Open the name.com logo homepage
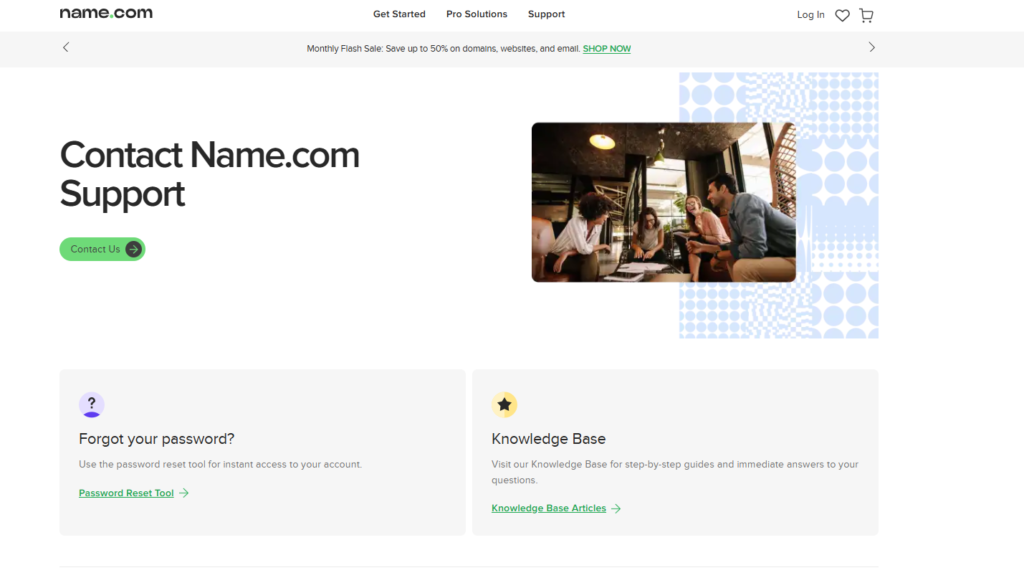 coord(106,13)
